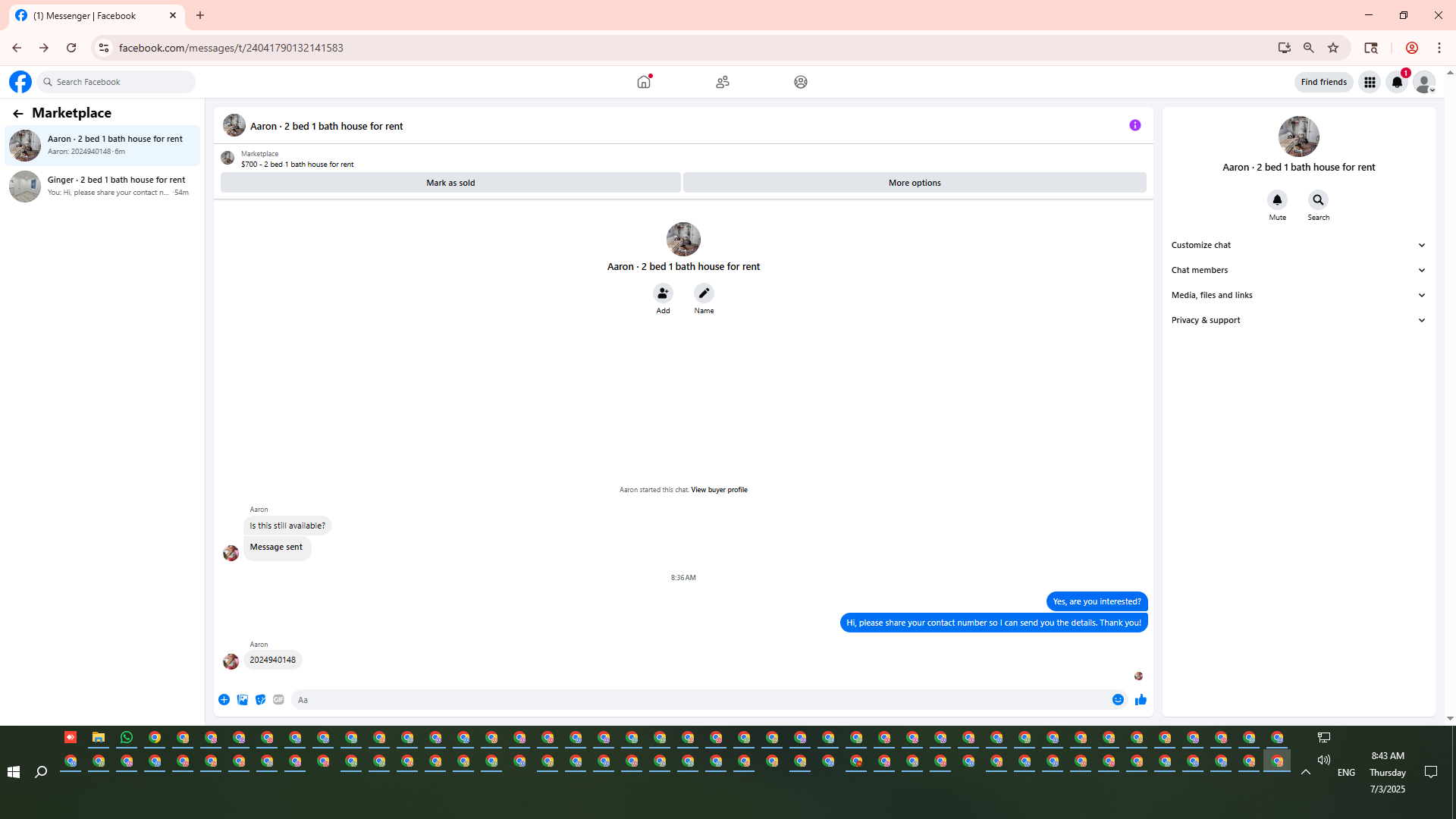The image size is (1456, 819).
Task: Expand Privacy & support section
Action: coord(1298,320)
